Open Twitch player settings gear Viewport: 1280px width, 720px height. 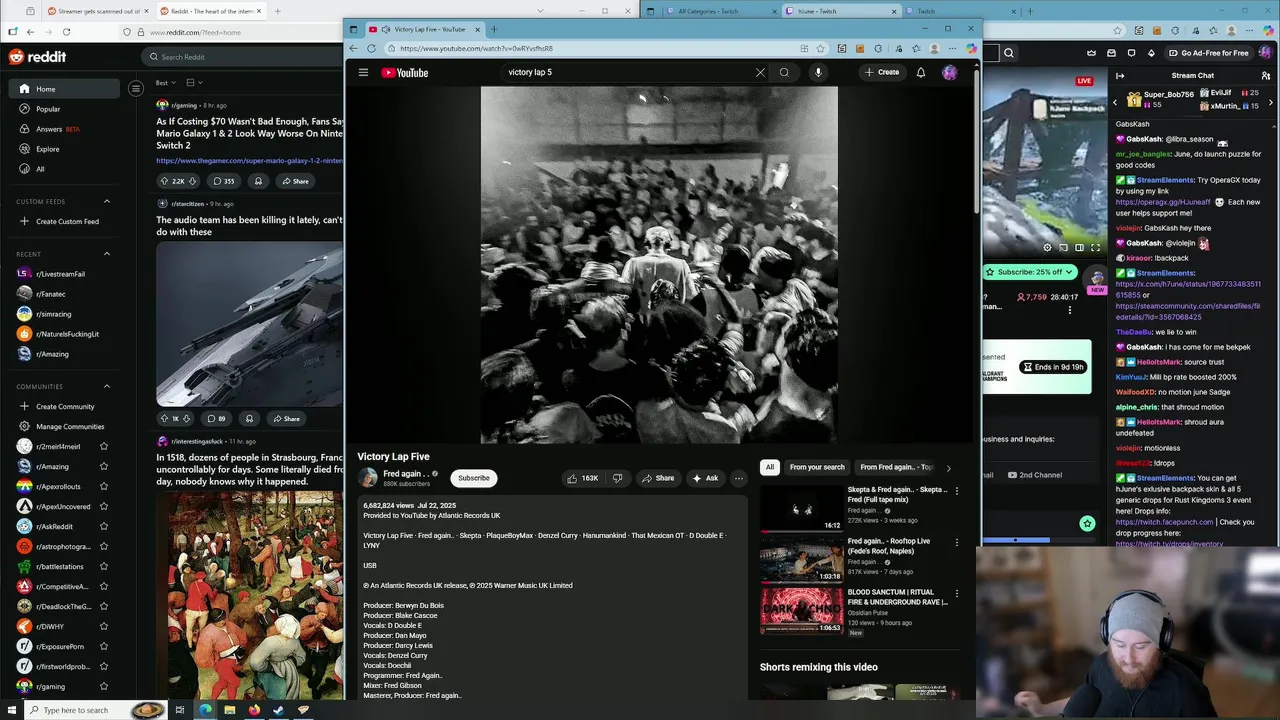pyautogui.click(x=1047, y=247)
